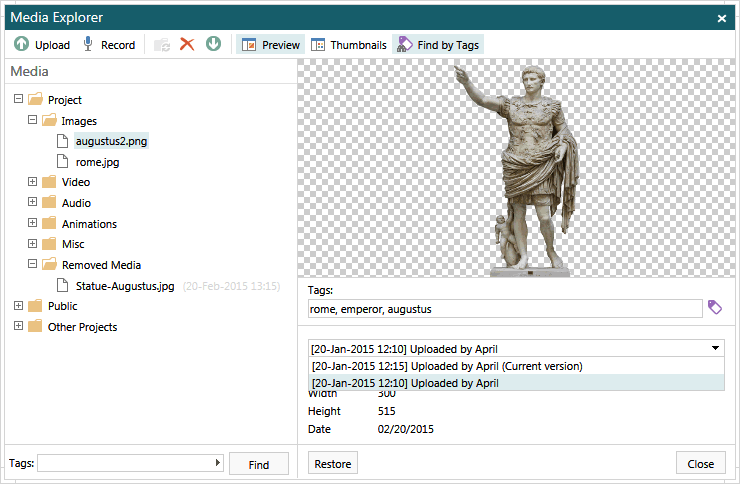Click the Upload toolbar button

pyautogui.click(x=42, y=45)
